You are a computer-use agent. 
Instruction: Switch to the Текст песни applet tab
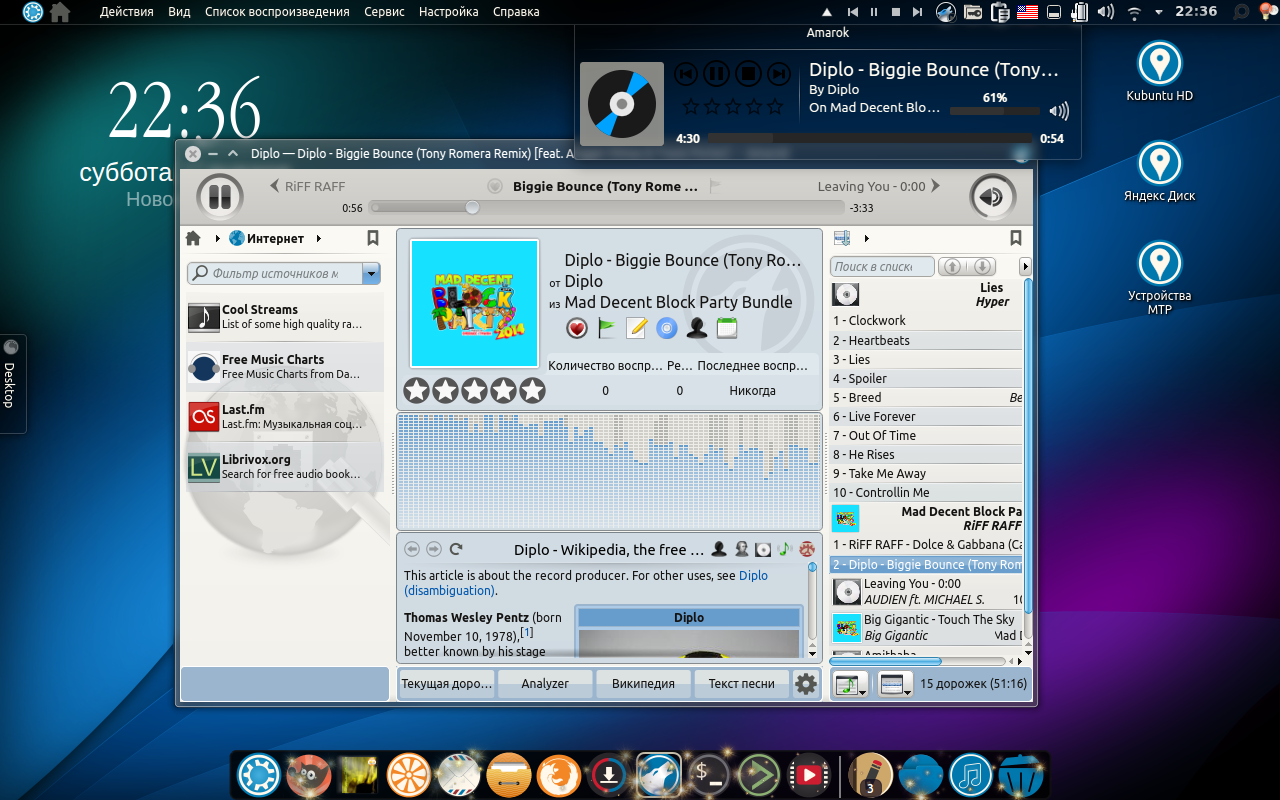point(741,684)
